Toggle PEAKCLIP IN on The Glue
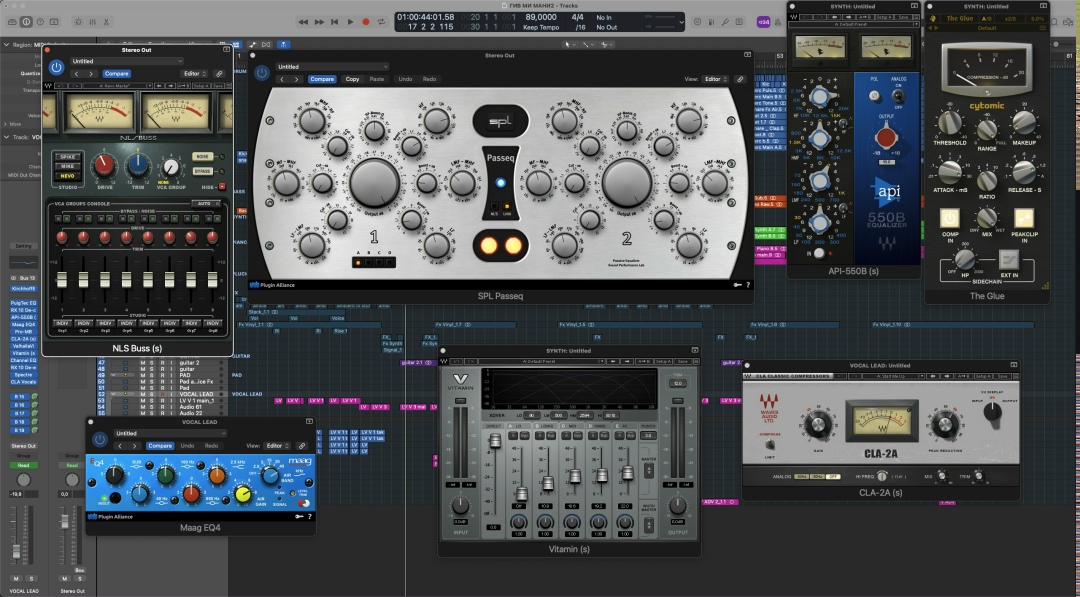 pyautogui.click(x=1024, y=218)
